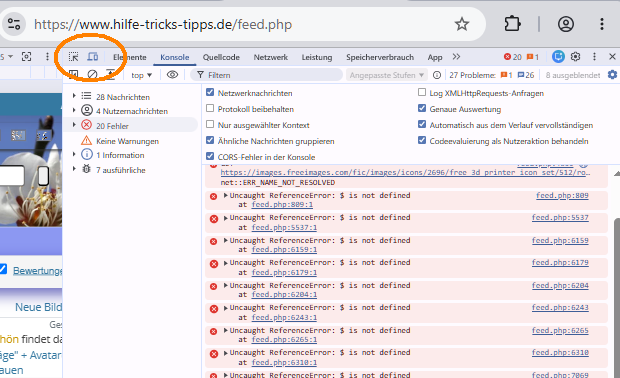Enable Log XMLHttpRequests-Anfragen checkbox
The width and height of the screenshot is (620, 378).
pyautogui.click(x=422, y=93)
